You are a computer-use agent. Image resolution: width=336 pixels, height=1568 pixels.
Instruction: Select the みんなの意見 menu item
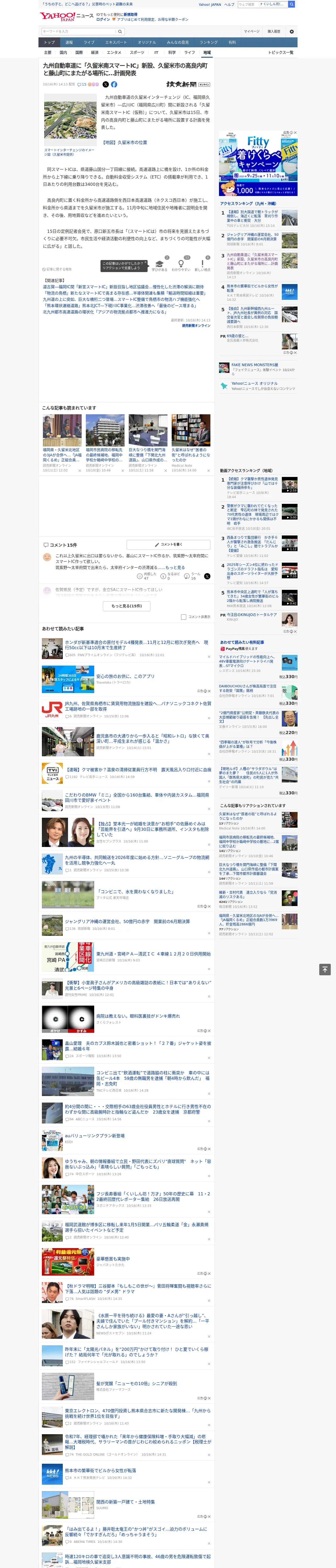pos(177,43)
